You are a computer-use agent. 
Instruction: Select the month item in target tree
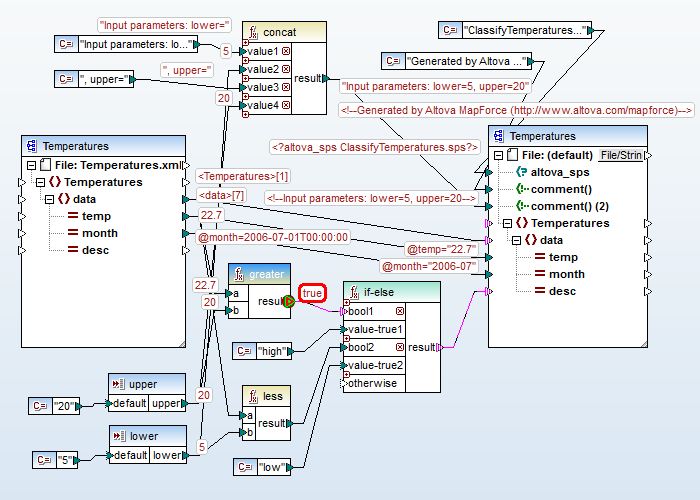pyautogui.click(x=567, y=274)
